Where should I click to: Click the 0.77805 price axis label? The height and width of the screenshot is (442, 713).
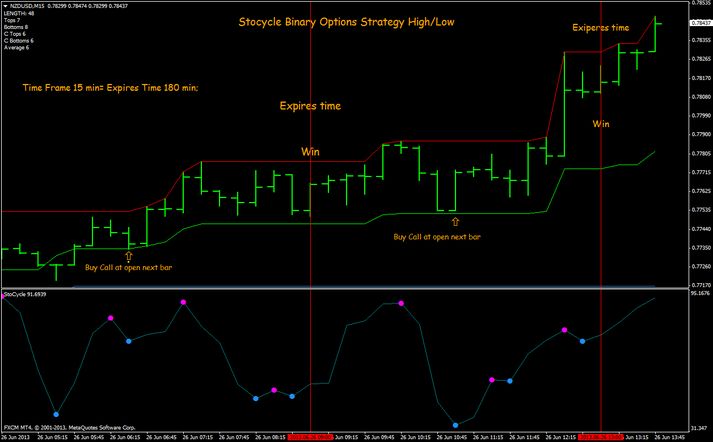coord(702,154)
